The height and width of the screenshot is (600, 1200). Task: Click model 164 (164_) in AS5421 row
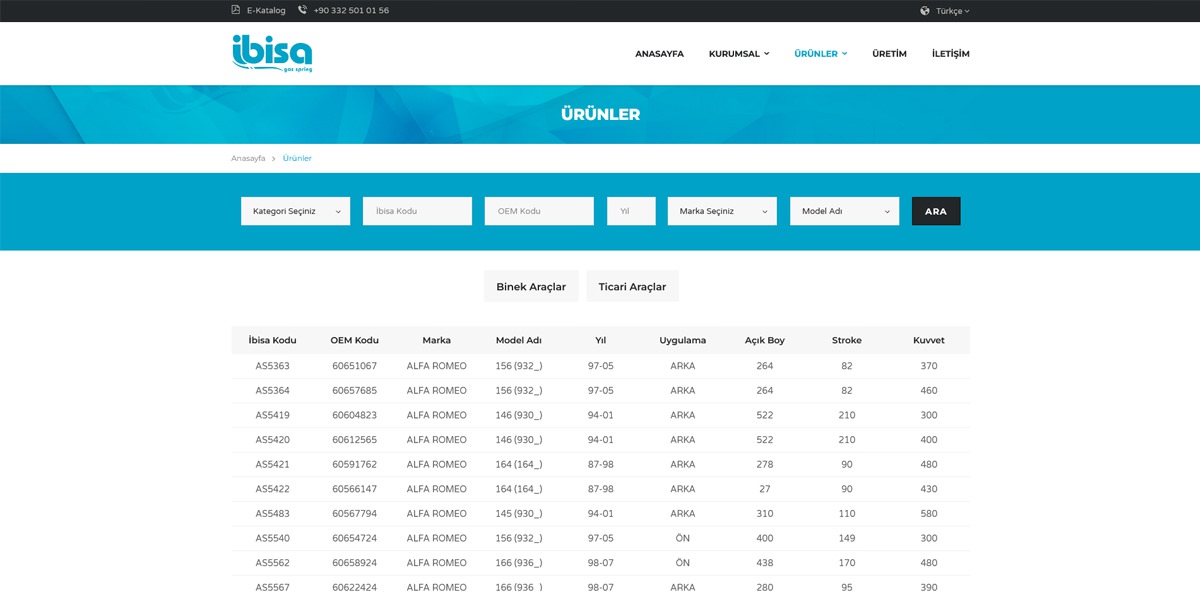(519, 464)
